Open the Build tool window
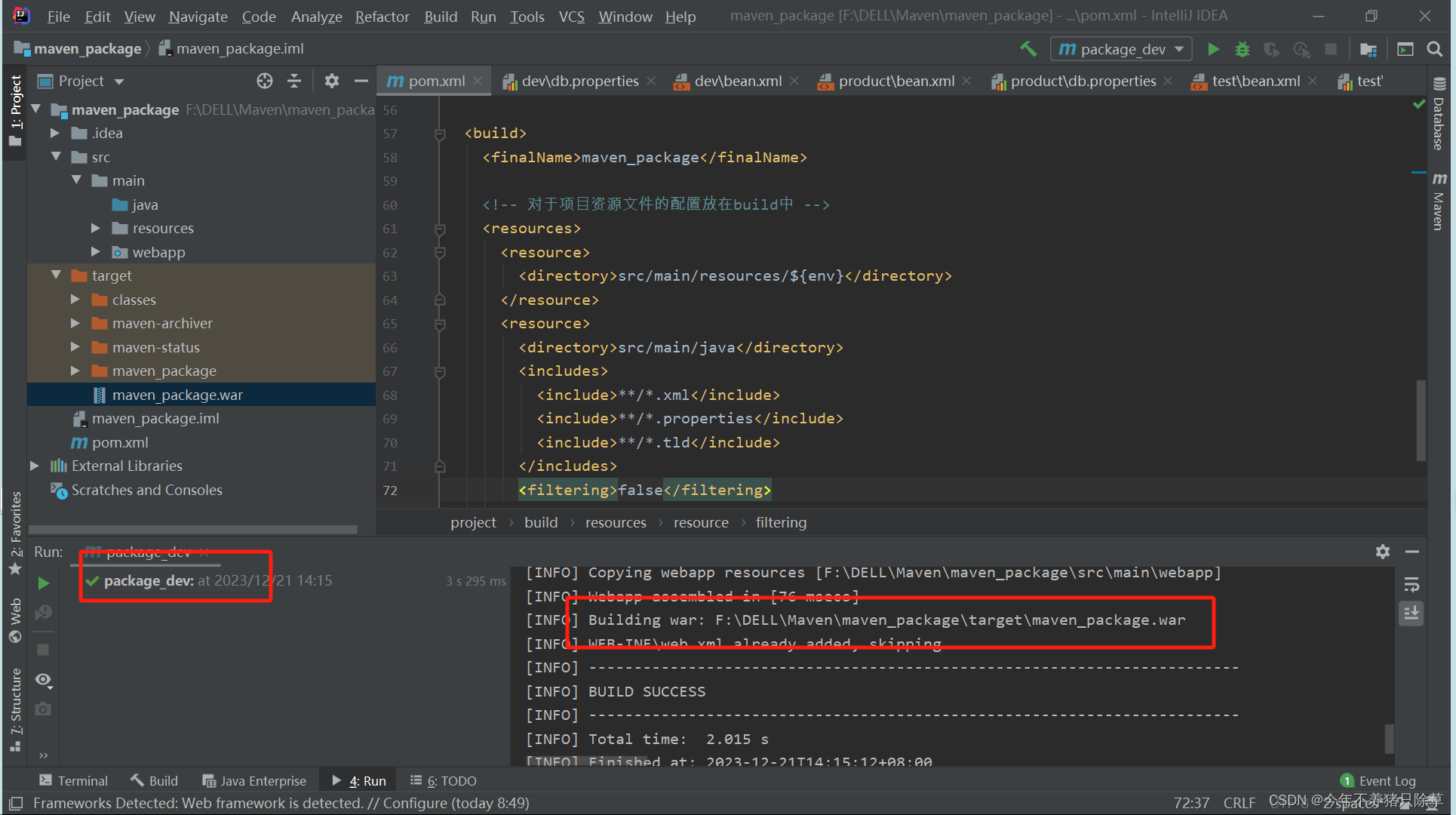The width and height of the screenshot is (1456, 815). tap(154, 781)
